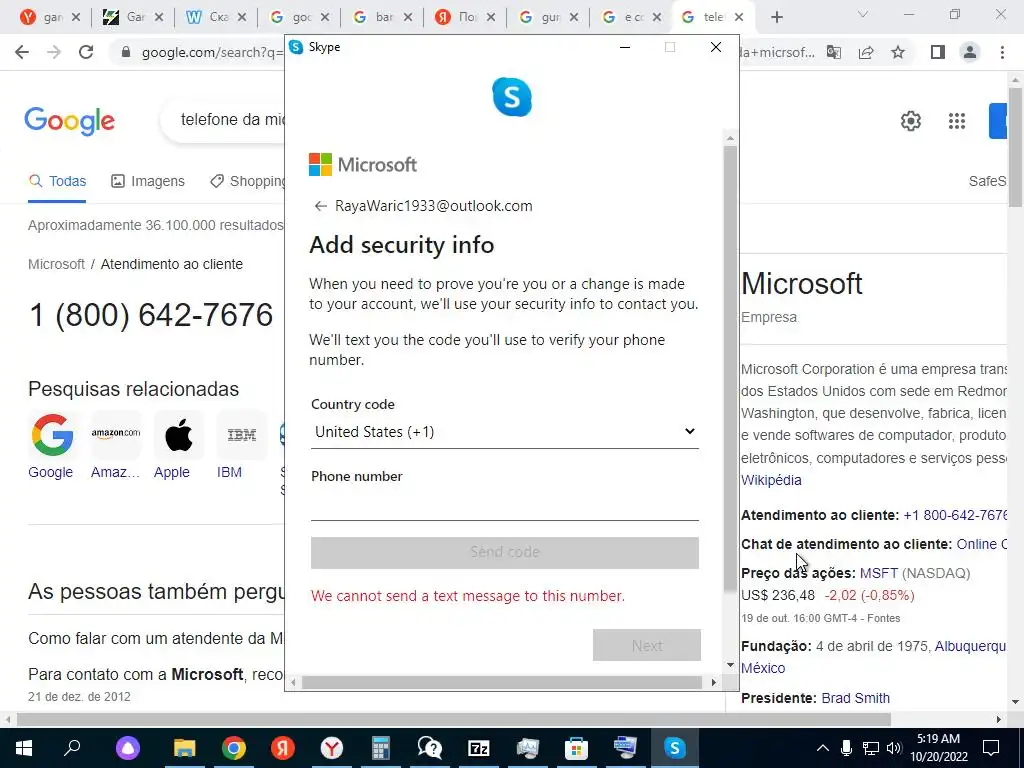1024x768 pixels.
Task: Open File Explorer from taskbar
Action: pos(185,748)
